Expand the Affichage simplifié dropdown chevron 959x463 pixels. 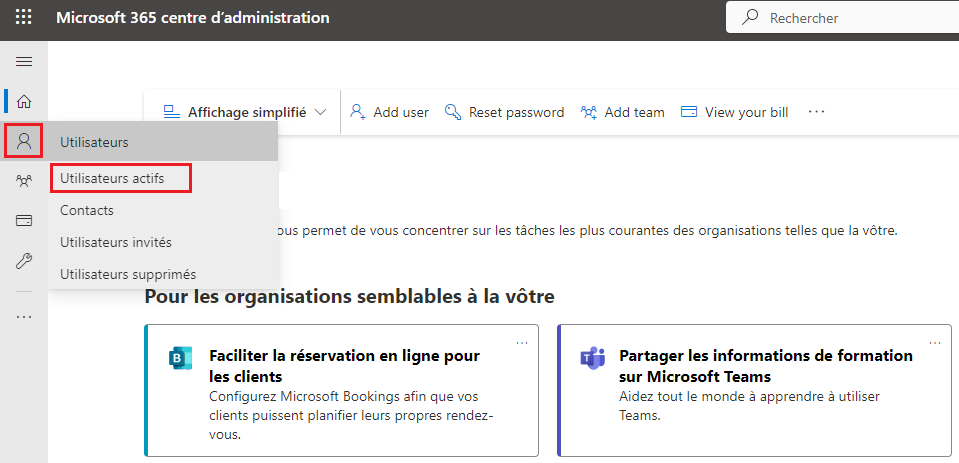320,113
